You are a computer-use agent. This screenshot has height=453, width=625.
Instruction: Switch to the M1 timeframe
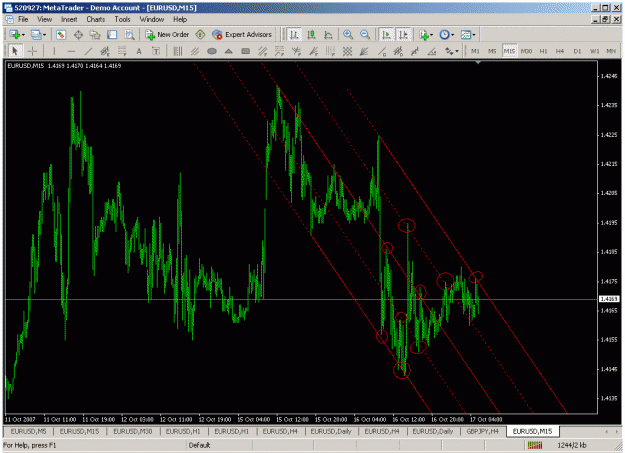click(x=475, y=51)
